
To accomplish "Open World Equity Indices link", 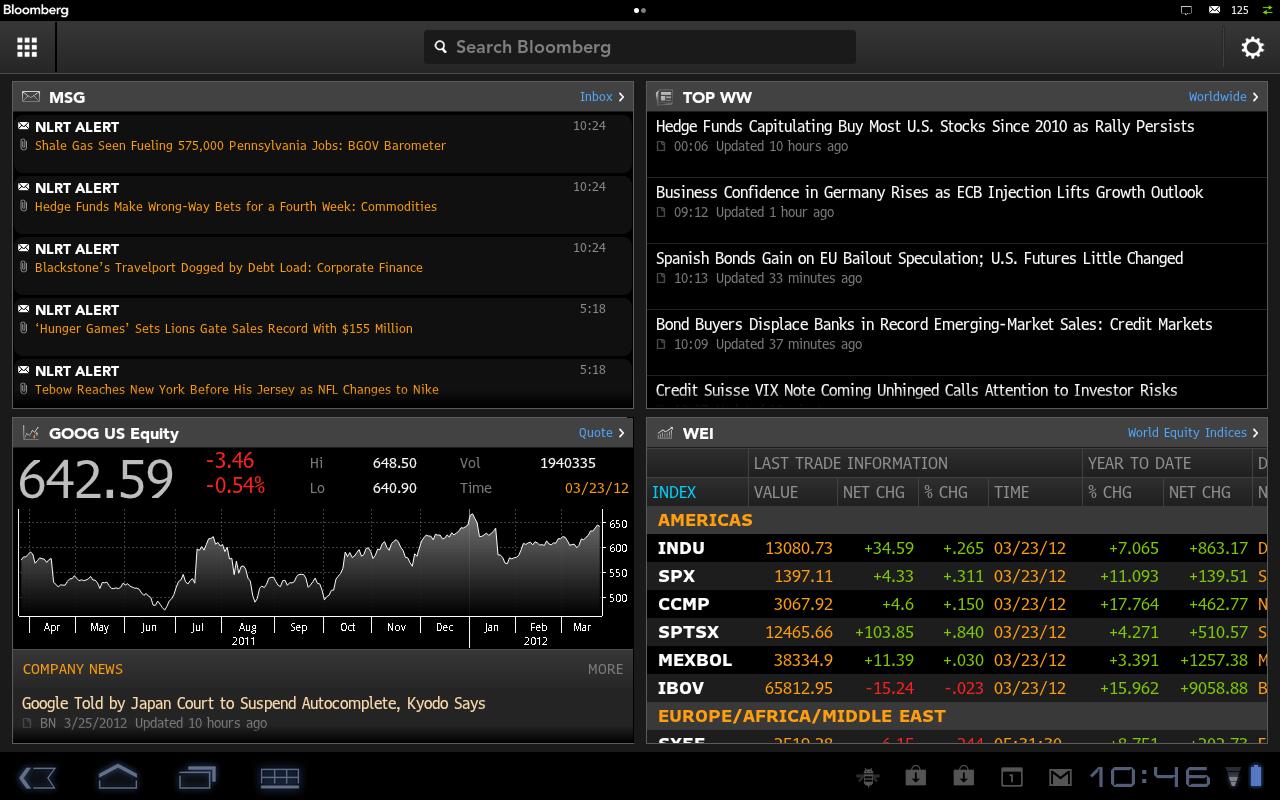I will (1187, 433).
